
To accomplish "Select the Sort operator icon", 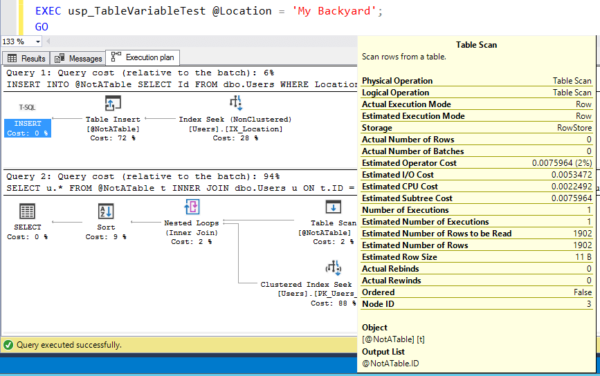I will tap(106, 211).
